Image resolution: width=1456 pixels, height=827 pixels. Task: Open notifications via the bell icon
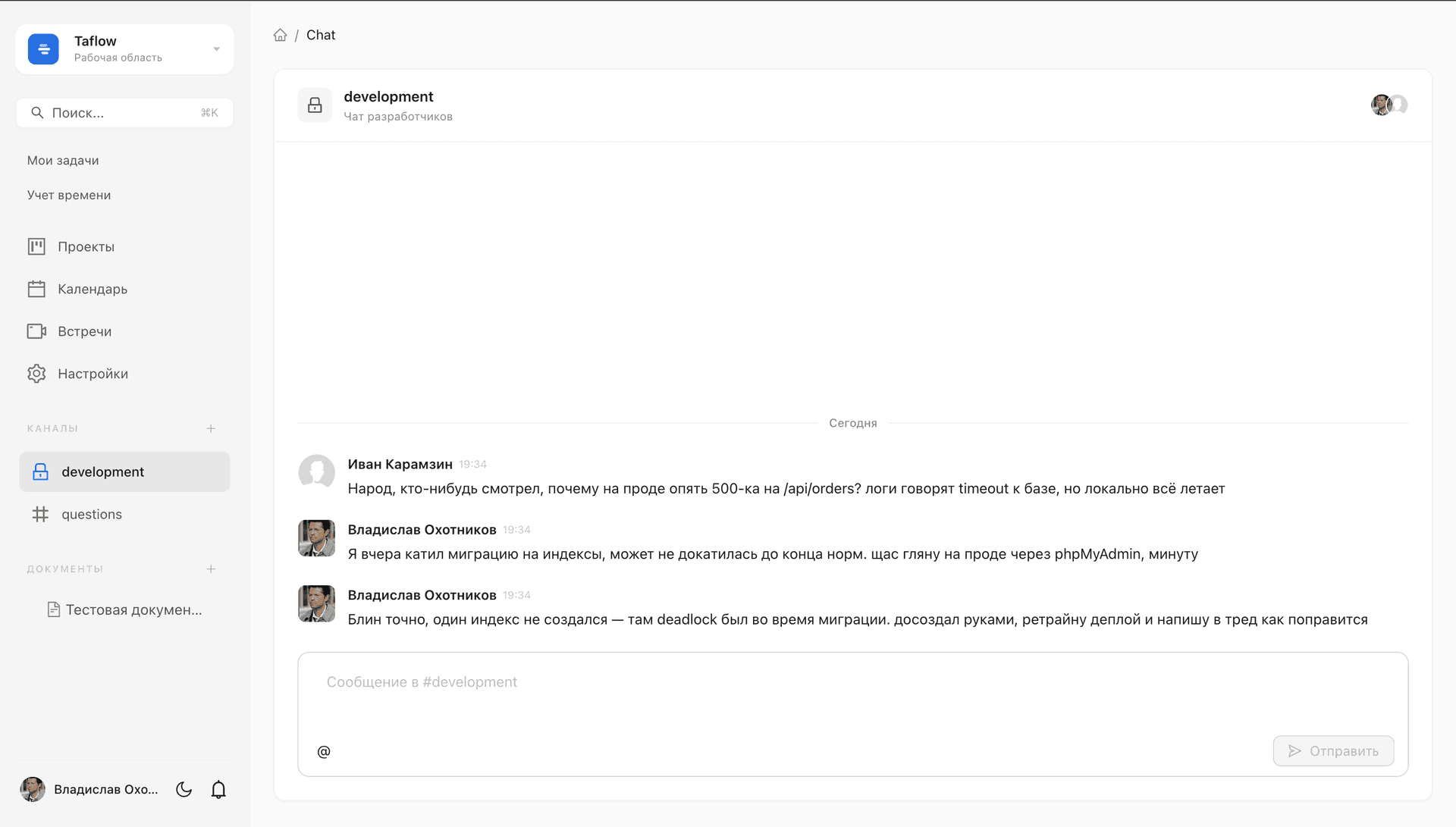click(218, 789)
